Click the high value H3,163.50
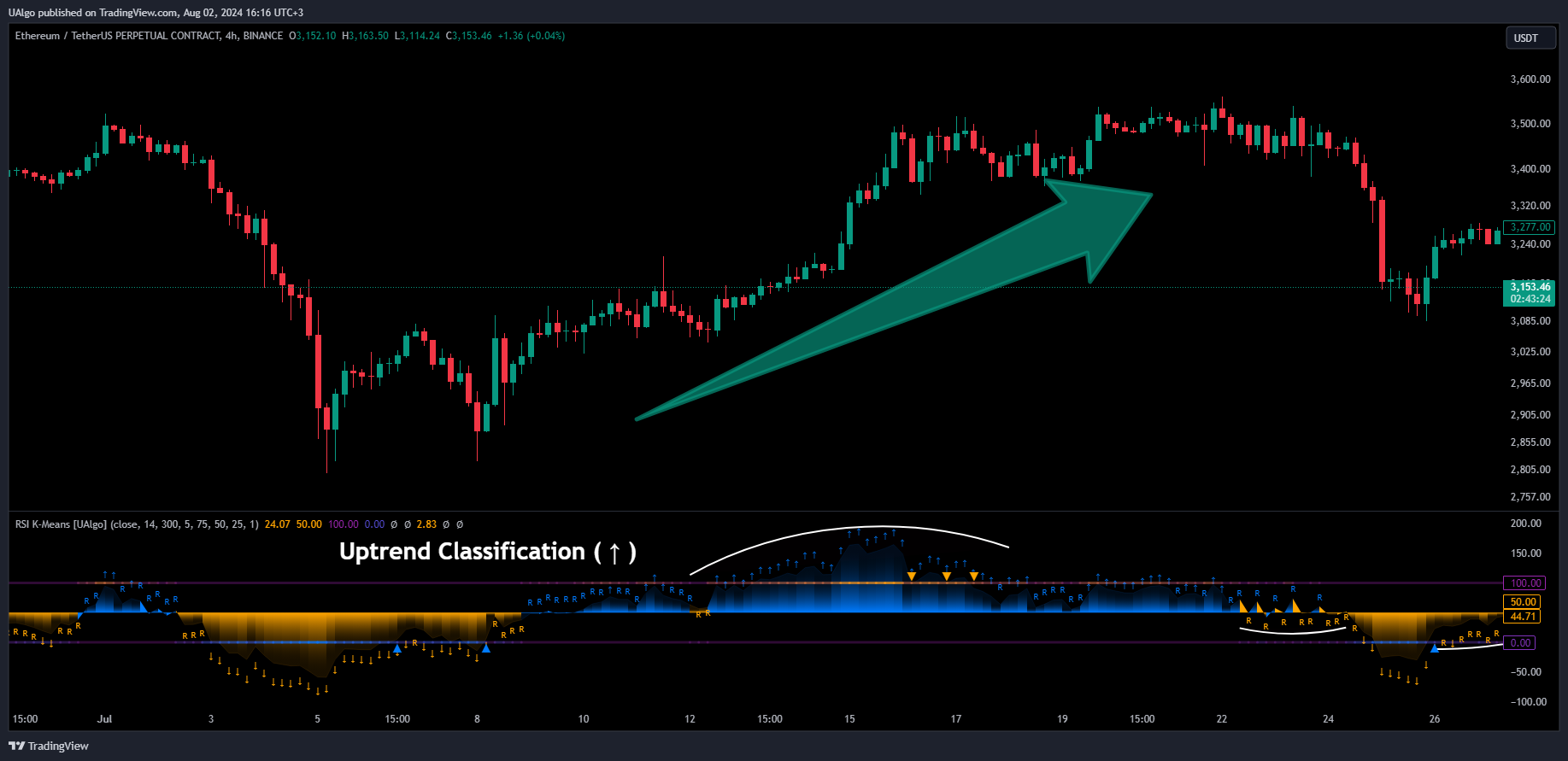Viewport: 1568px width, 761px height. [x=365, y=36]
